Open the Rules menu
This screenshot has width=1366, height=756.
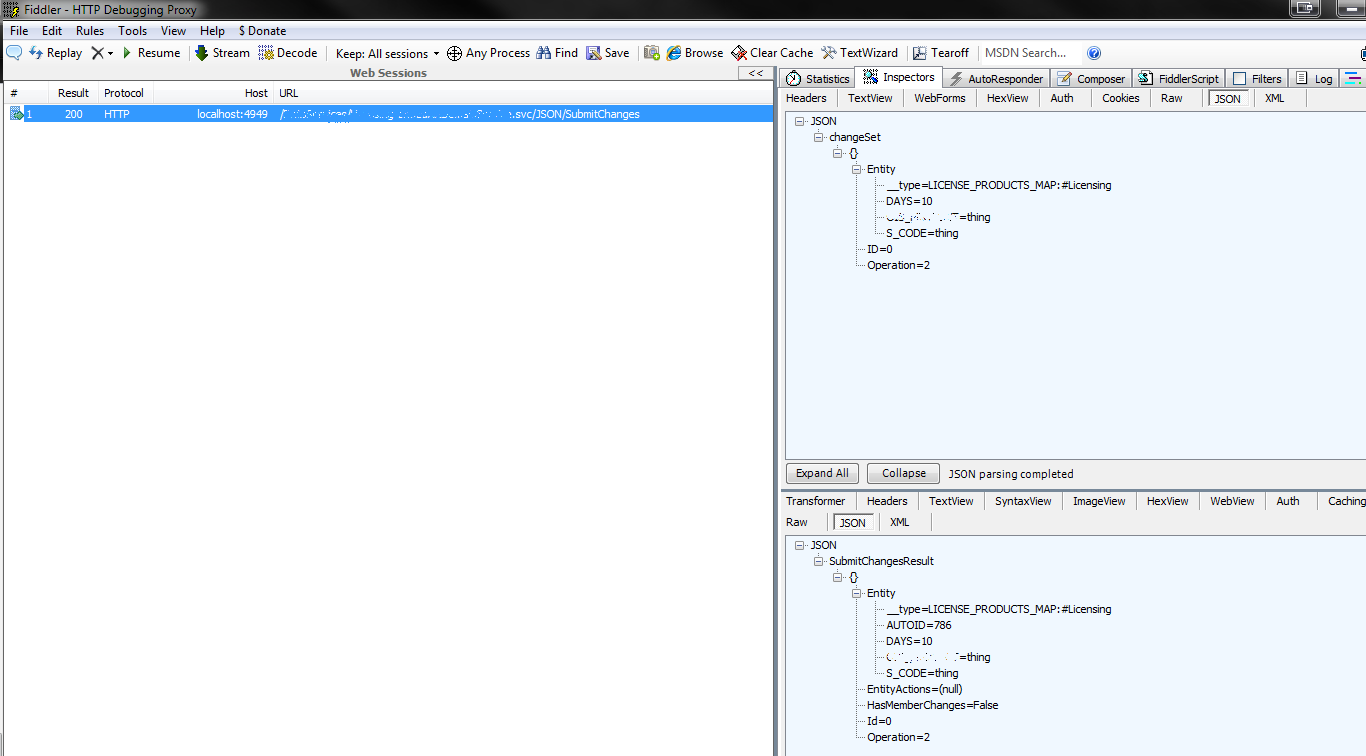pos(90,31)
